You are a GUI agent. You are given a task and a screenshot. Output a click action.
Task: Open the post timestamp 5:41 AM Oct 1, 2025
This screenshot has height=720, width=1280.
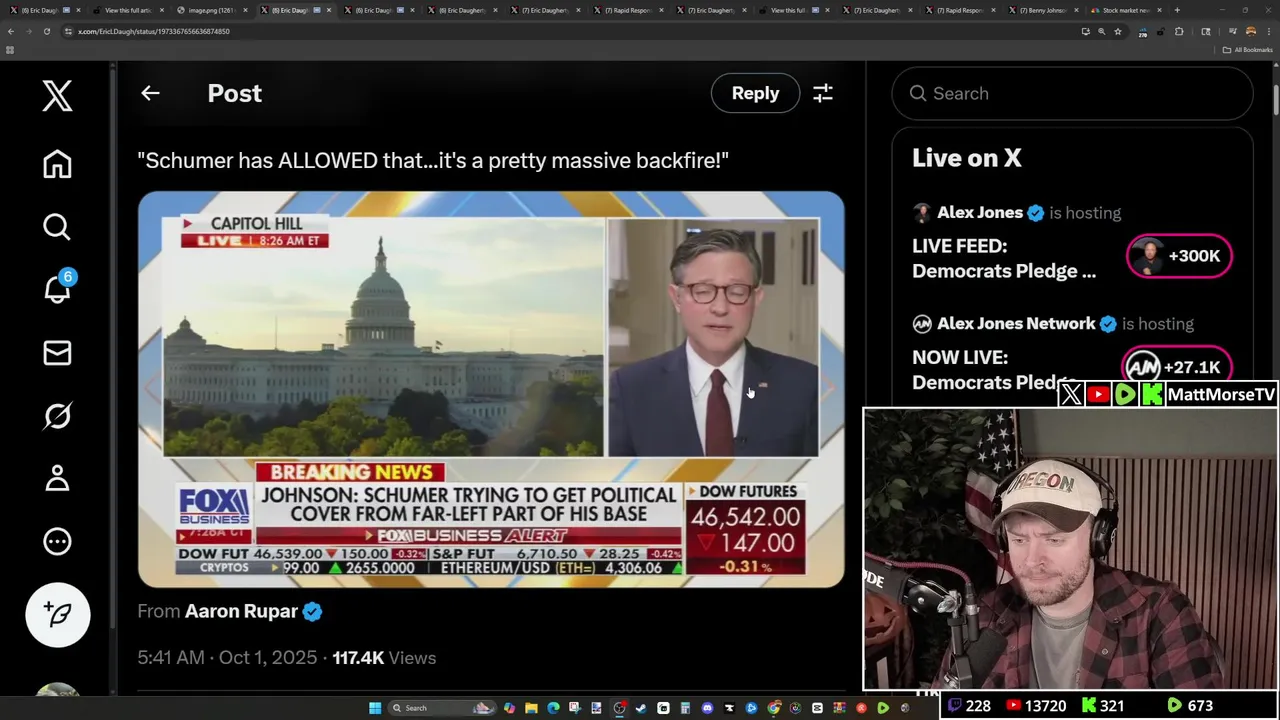[x=227, y=658]
